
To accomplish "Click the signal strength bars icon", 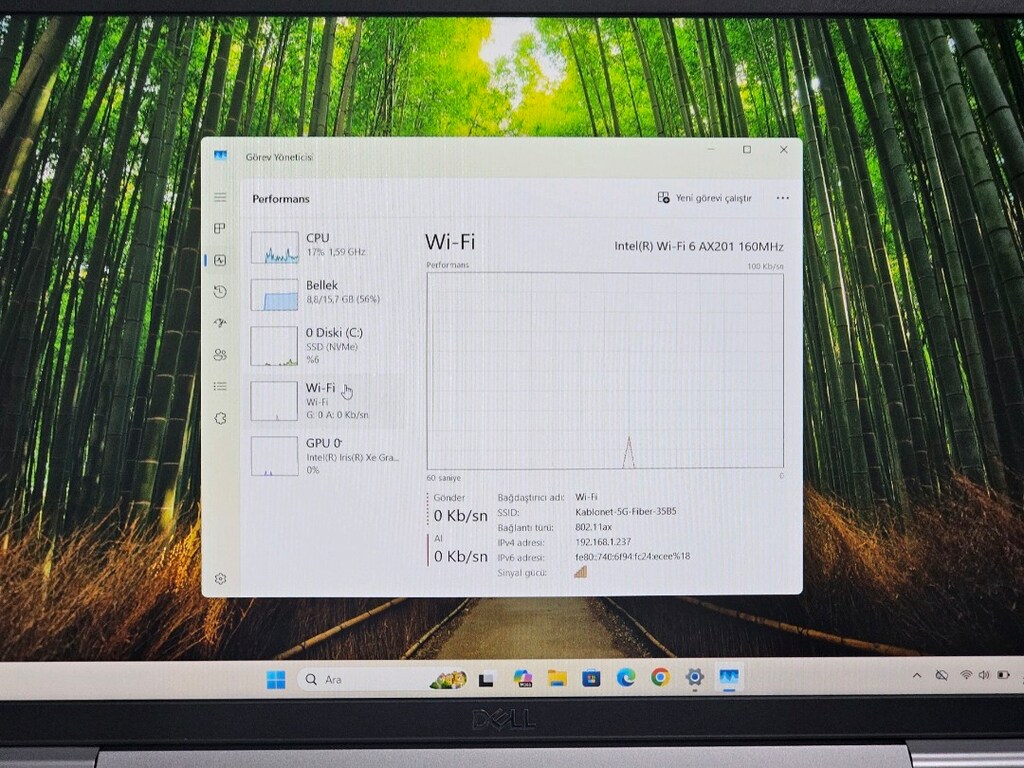I will coord(581,572).
